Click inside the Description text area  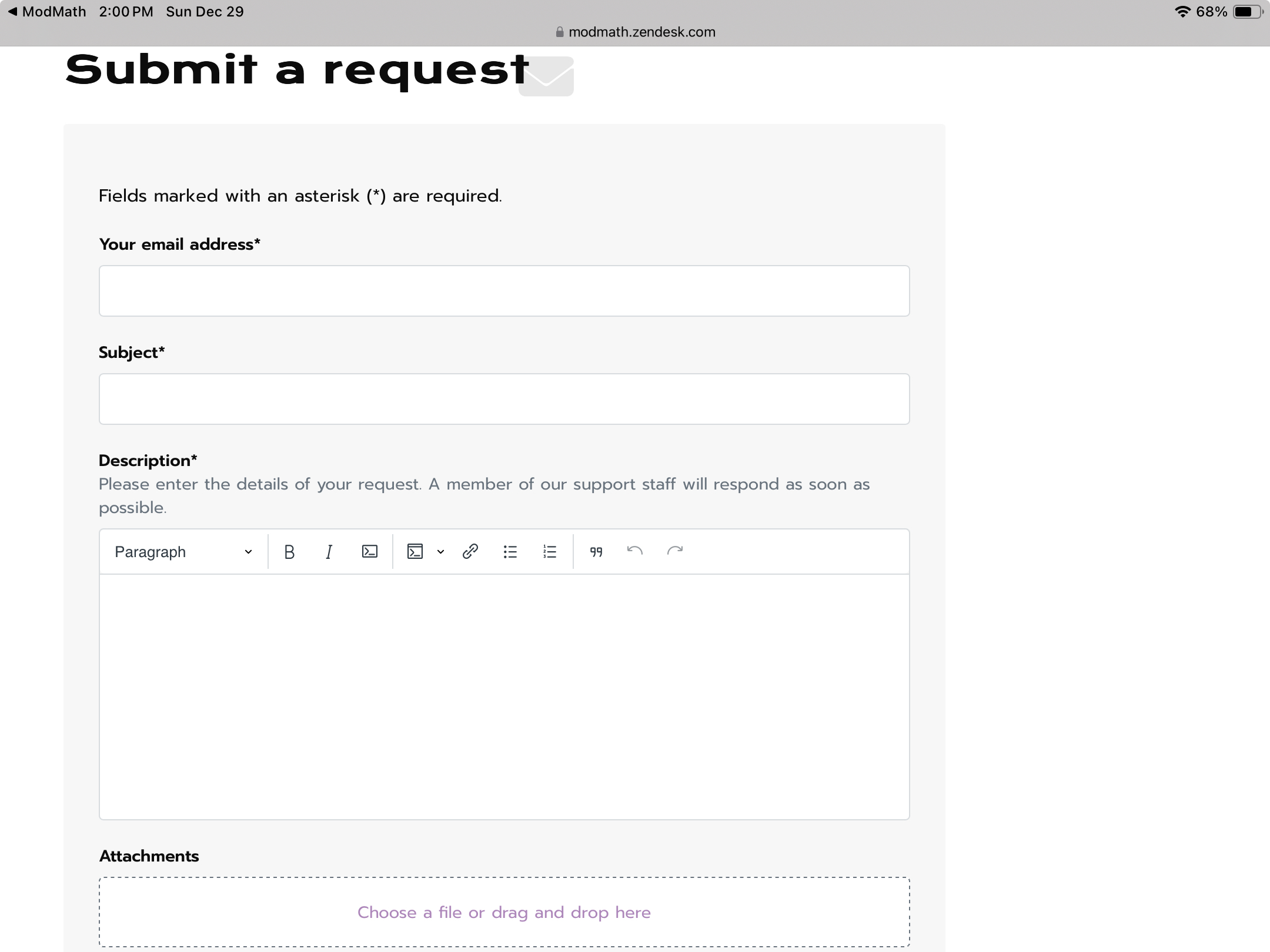[x=504, y=696]
